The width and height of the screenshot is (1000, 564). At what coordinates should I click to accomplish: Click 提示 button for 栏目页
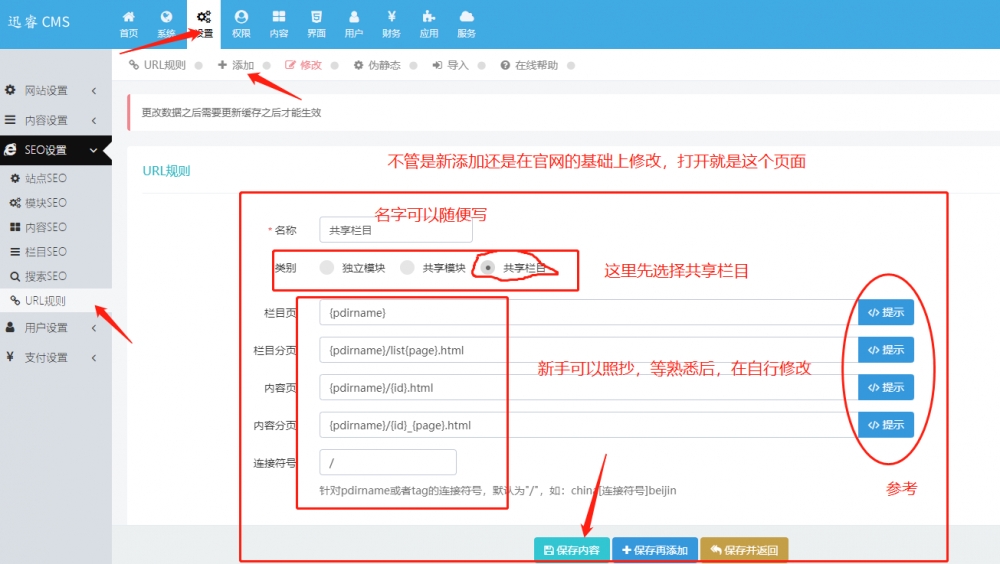pos(886,313)
